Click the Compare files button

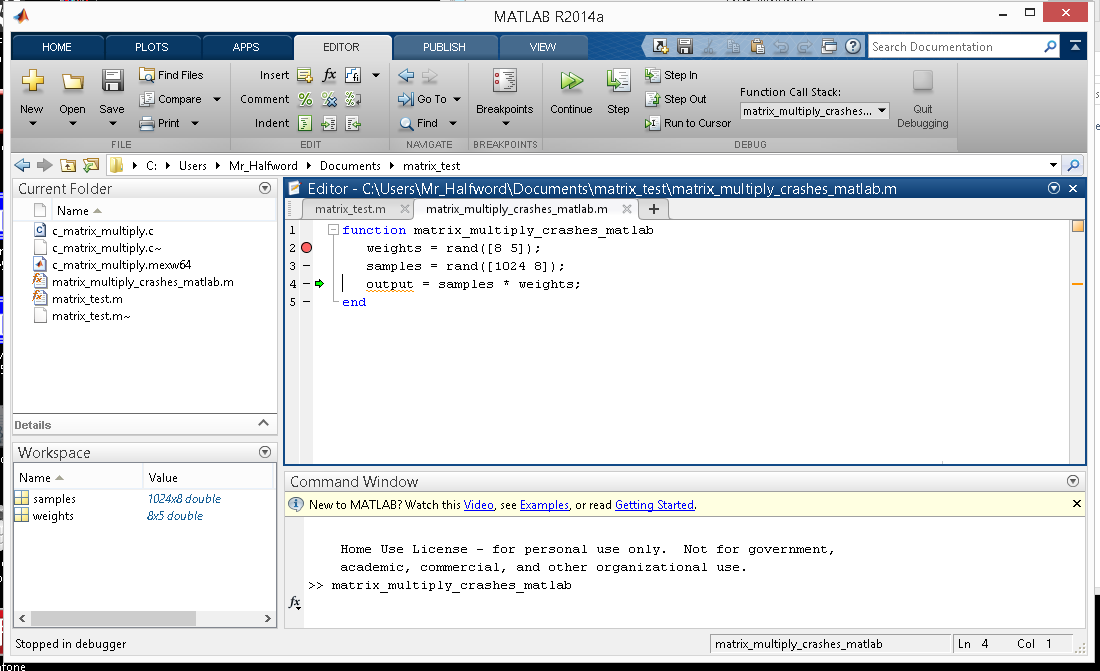170,99
